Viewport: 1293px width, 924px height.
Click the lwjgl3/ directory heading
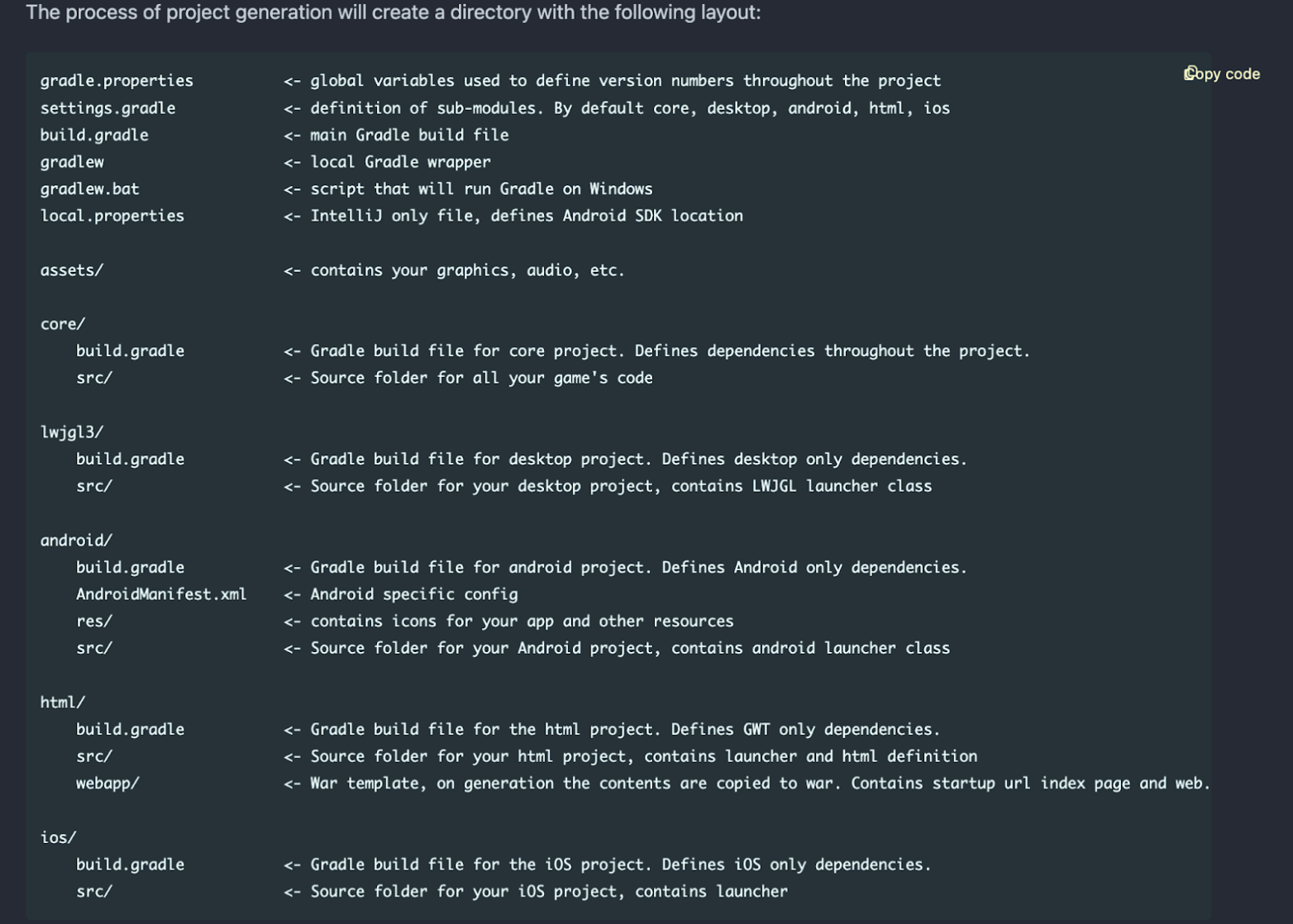pos(72,432)
